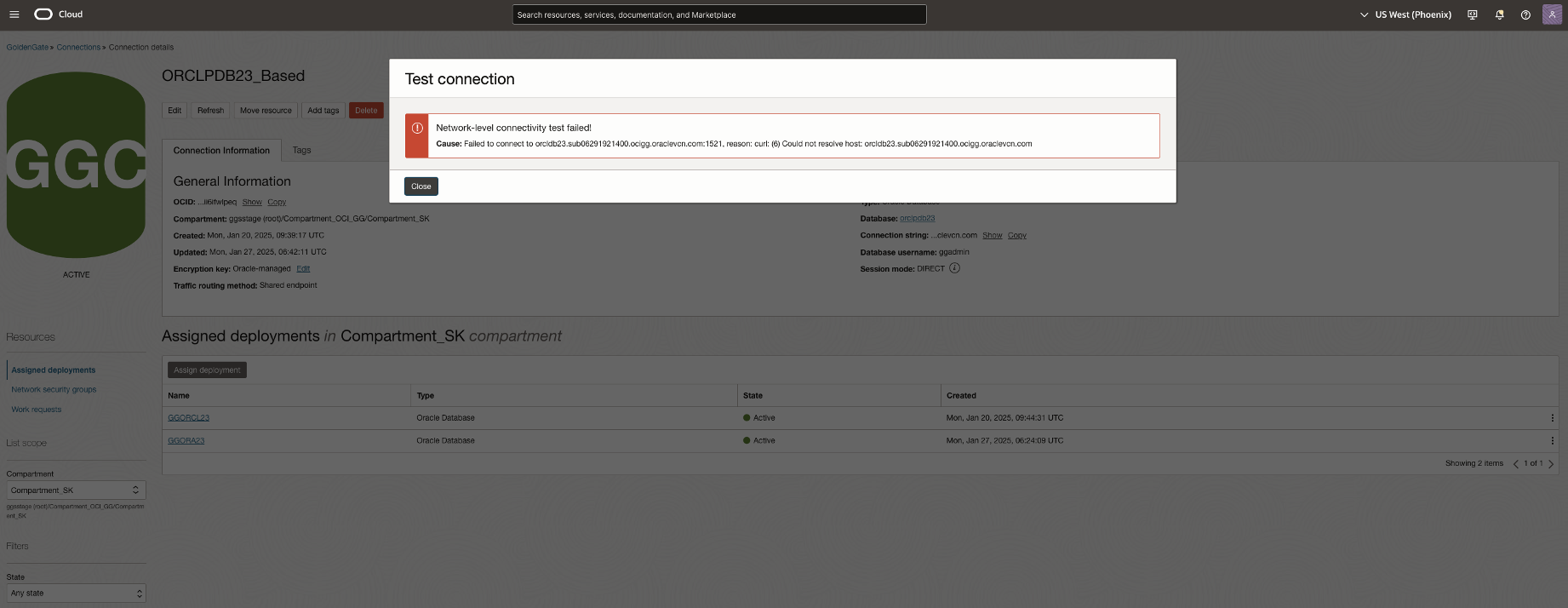1568x608 pixels.
Task: Open the Compartment_SK compartment selector
Action: tap(76, 490)
